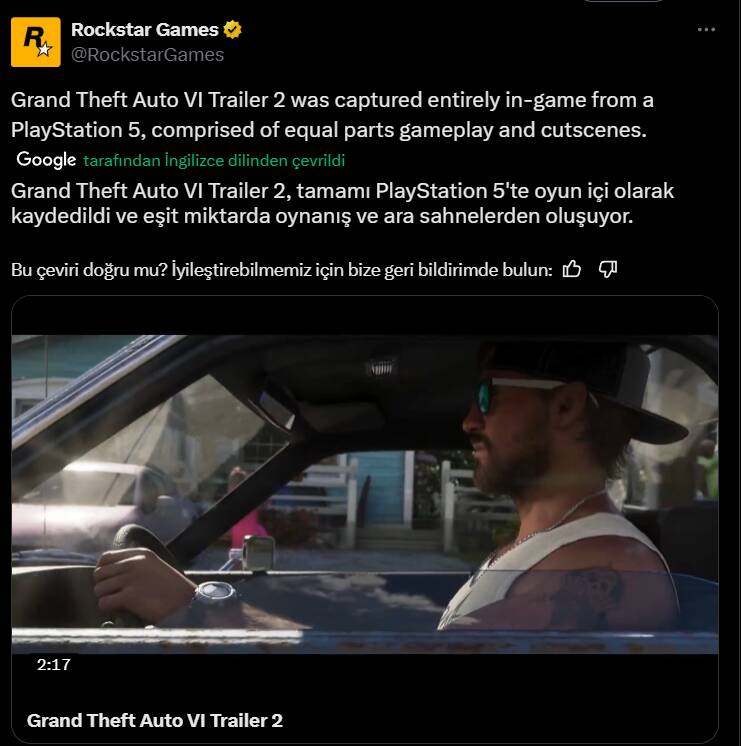The width and height of the screenshot is (741, 746).
Task: Click the green 'İngilizce dilinden çevrildi' translation text
Action: tap(215, 161)
